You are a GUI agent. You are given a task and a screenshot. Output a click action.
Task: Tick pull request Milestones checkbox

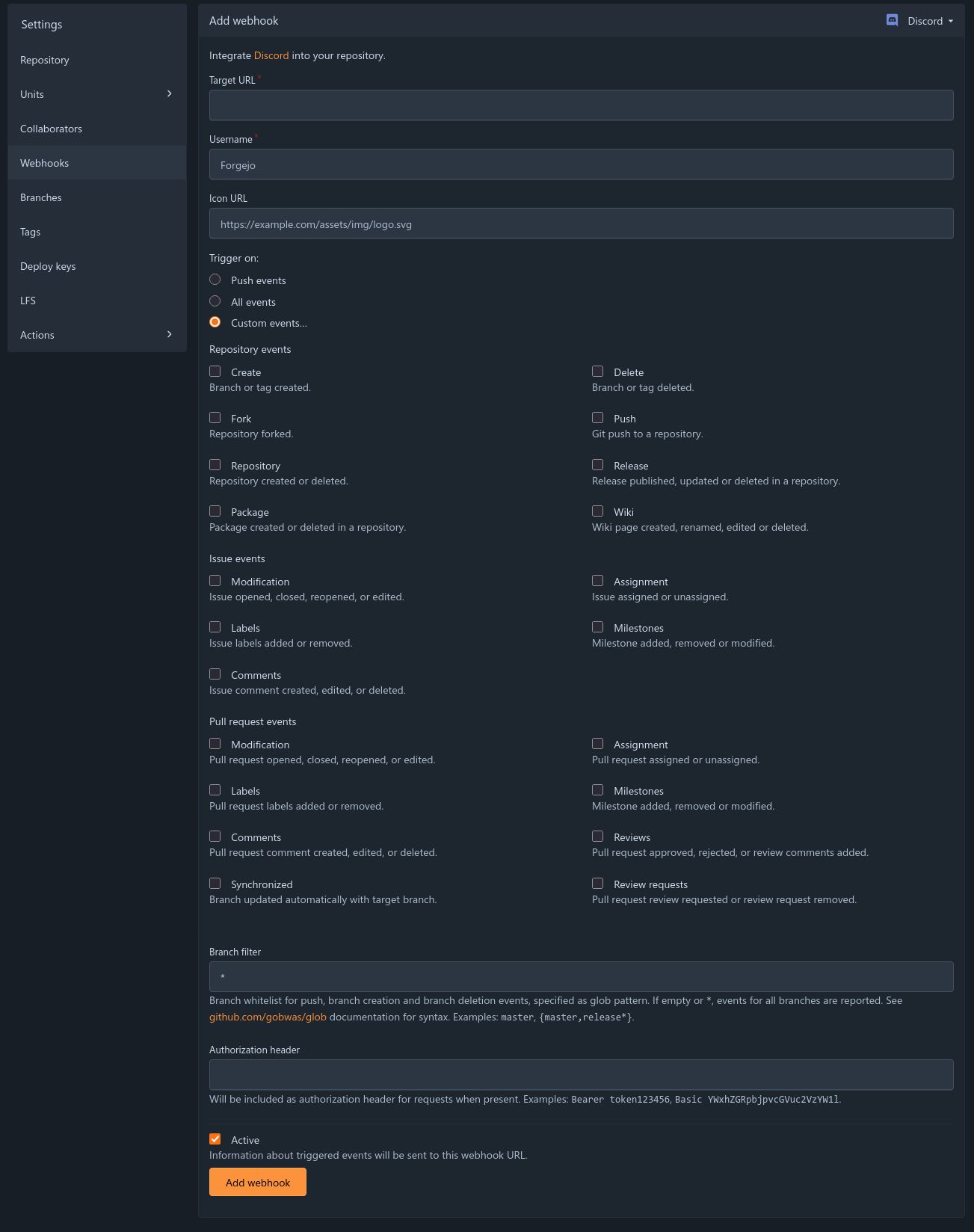pyautogui.click(x=598, y=790)
